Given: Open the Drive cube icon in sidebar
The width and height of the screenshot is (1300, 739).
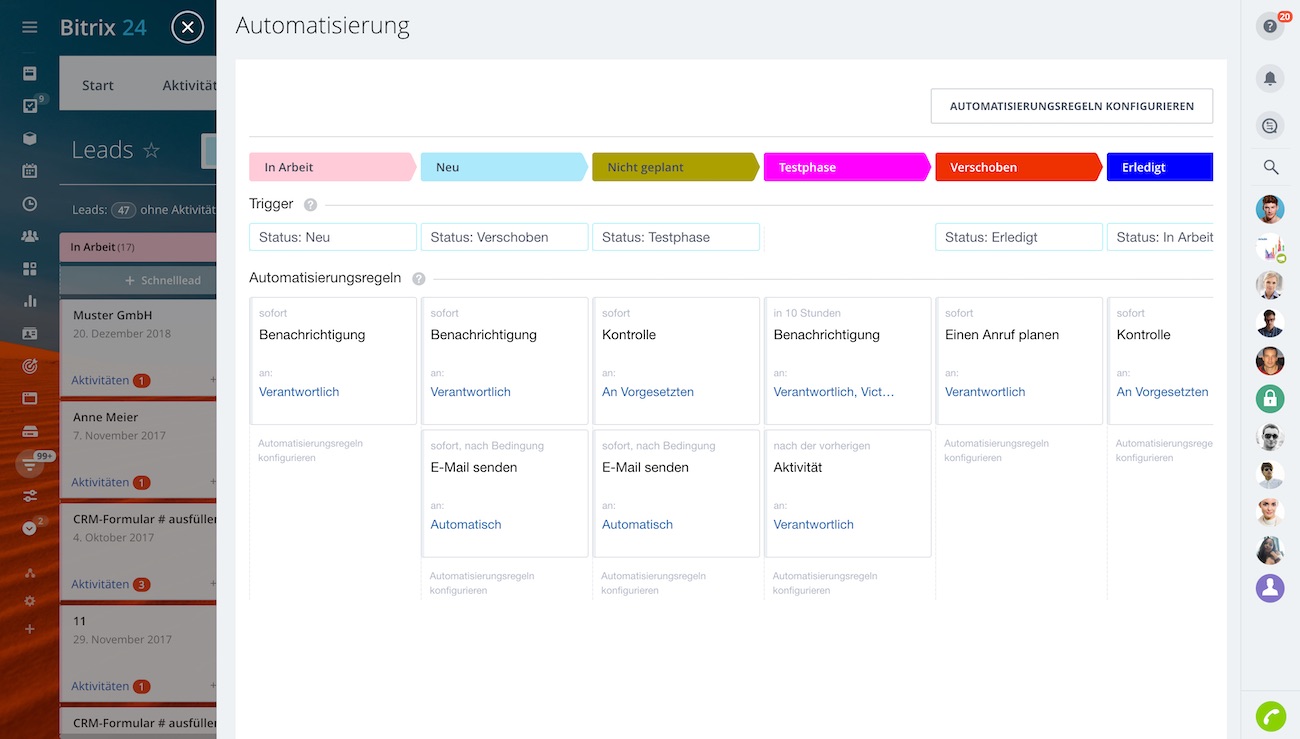Looking at the screenshot, I should [30, 138].
